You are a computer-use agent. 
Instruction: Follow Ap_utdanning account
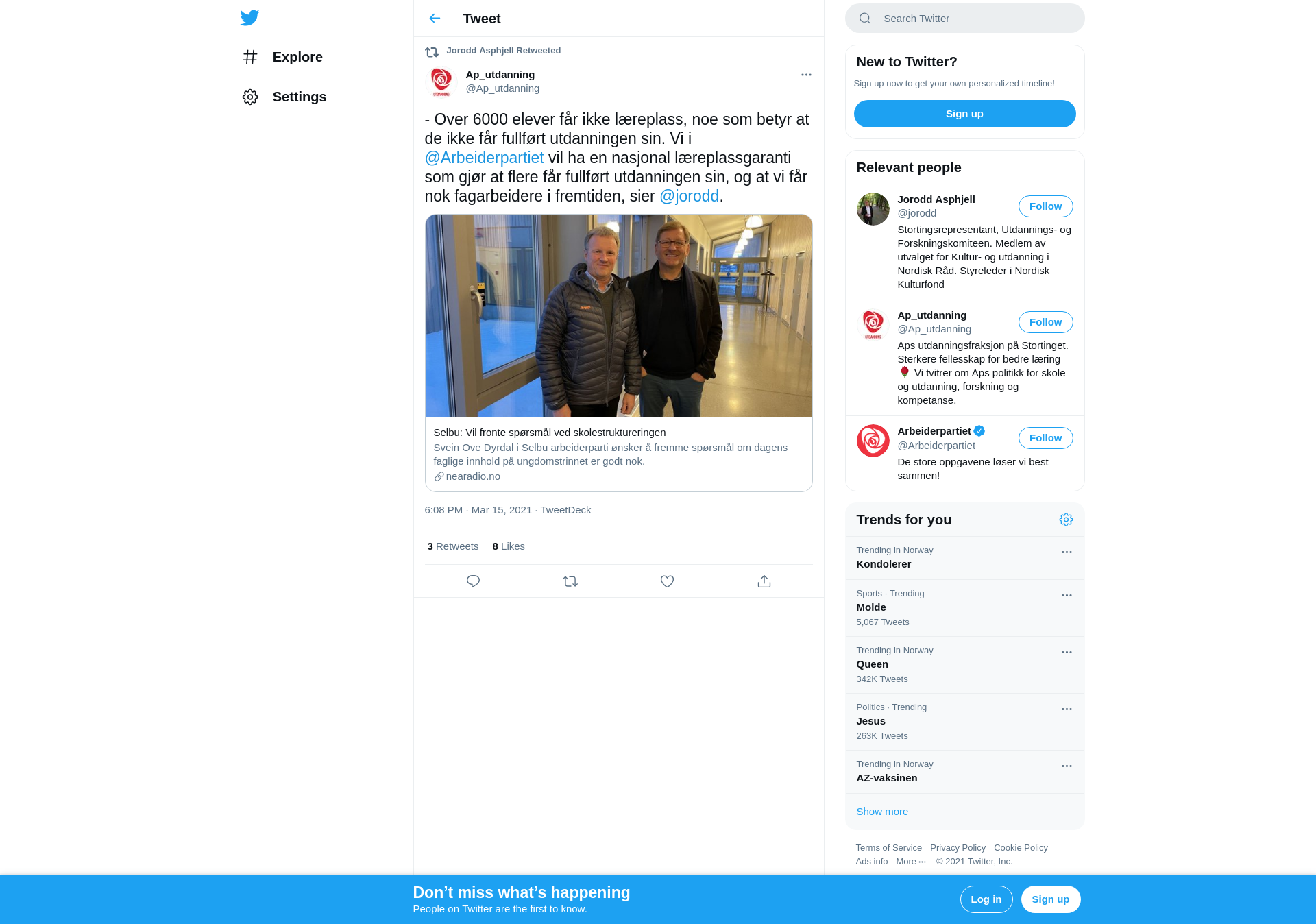1045,322
